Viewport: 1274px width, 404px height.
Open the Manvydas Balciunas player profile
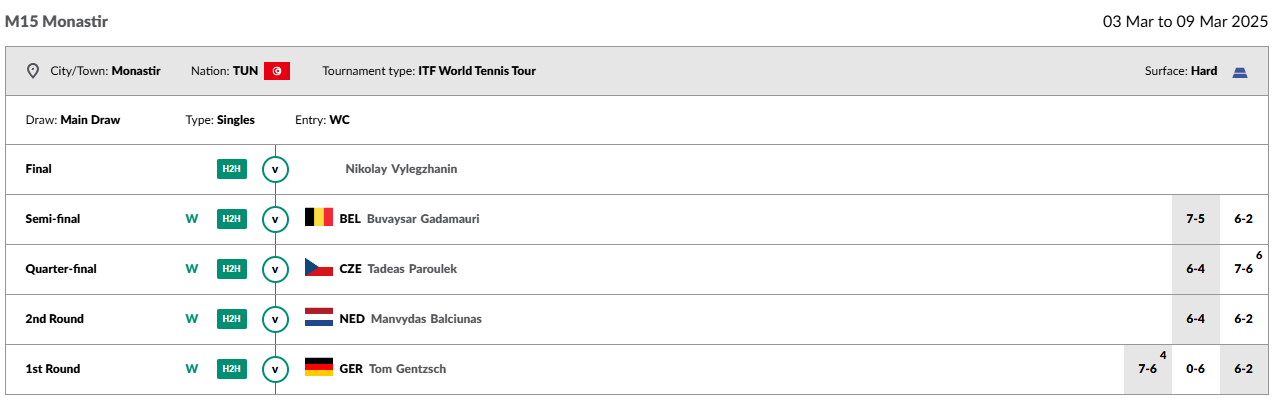pos(426,319)
